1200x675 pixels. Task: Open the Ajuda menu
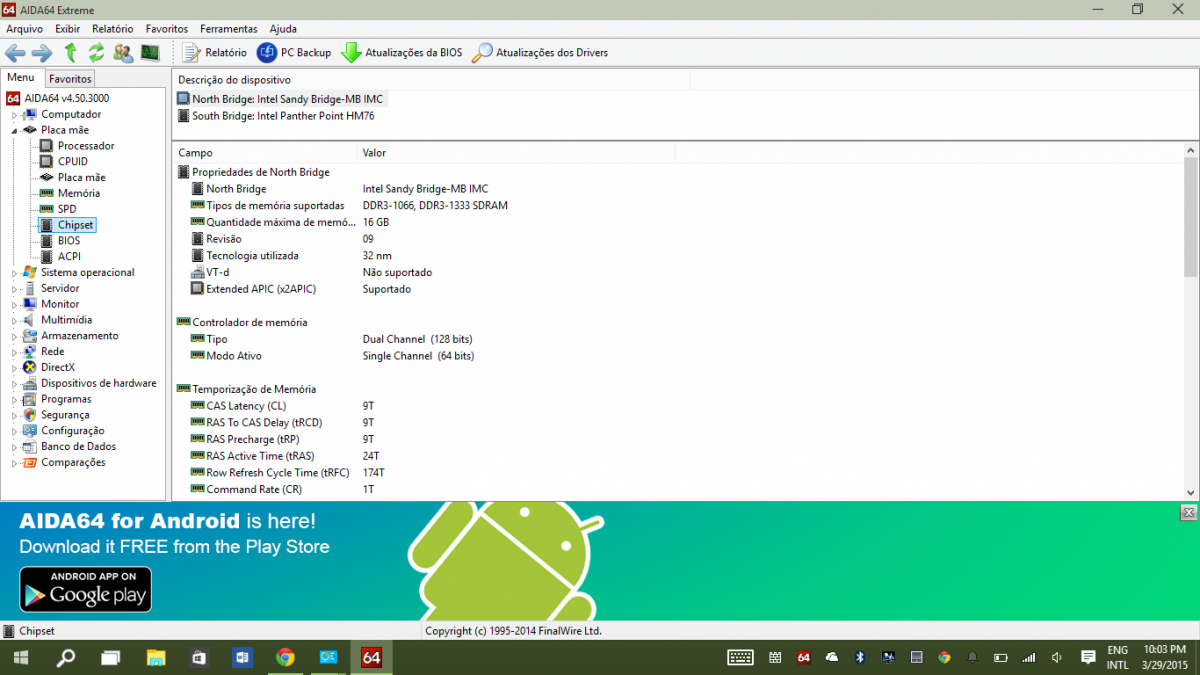click(x=283, y=29)
